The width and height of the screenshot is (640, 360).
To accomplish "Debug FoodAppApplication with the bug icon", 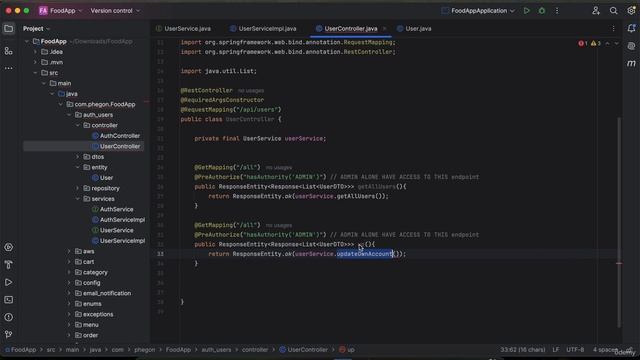I will tap(542, 11).
